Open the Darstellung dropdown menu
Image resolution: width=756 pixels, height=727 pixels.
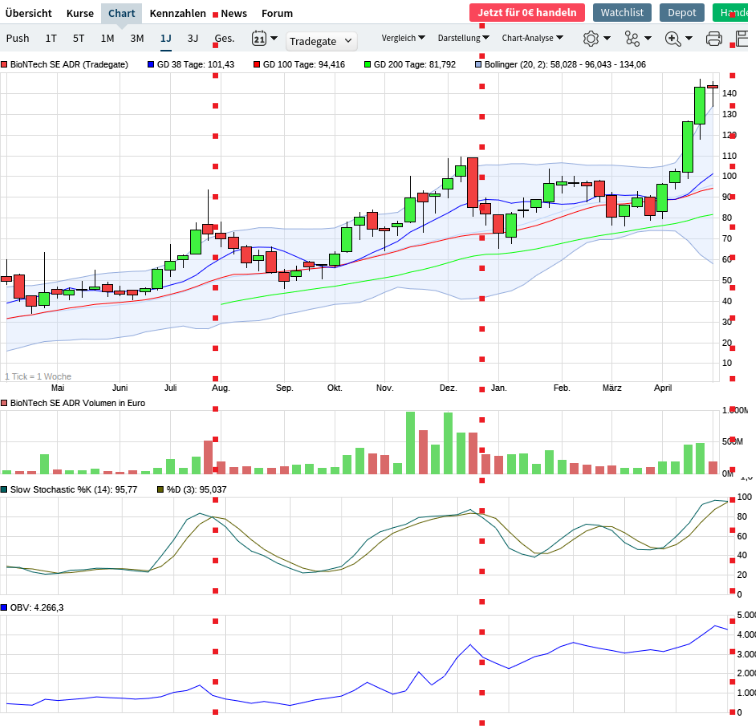(463, 38)
